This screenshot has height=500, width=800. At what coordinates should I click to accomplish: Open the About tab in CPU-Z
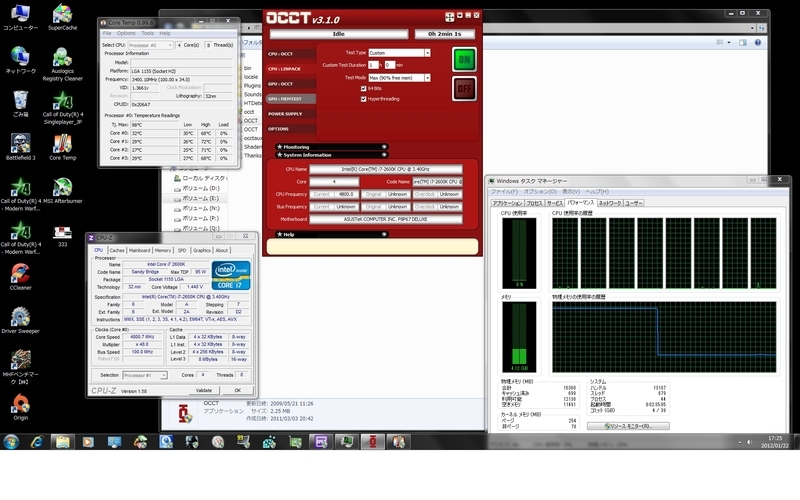221,251
